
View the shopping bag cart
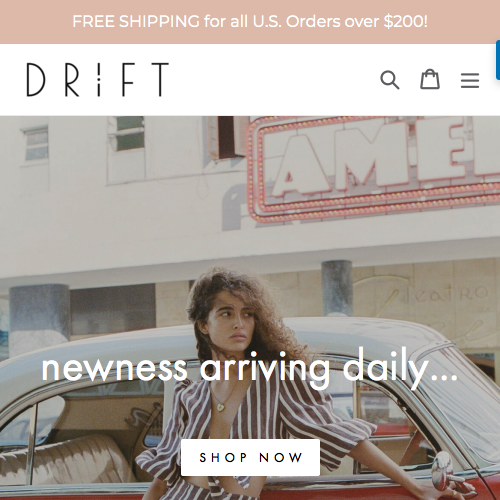click(430, 79)
